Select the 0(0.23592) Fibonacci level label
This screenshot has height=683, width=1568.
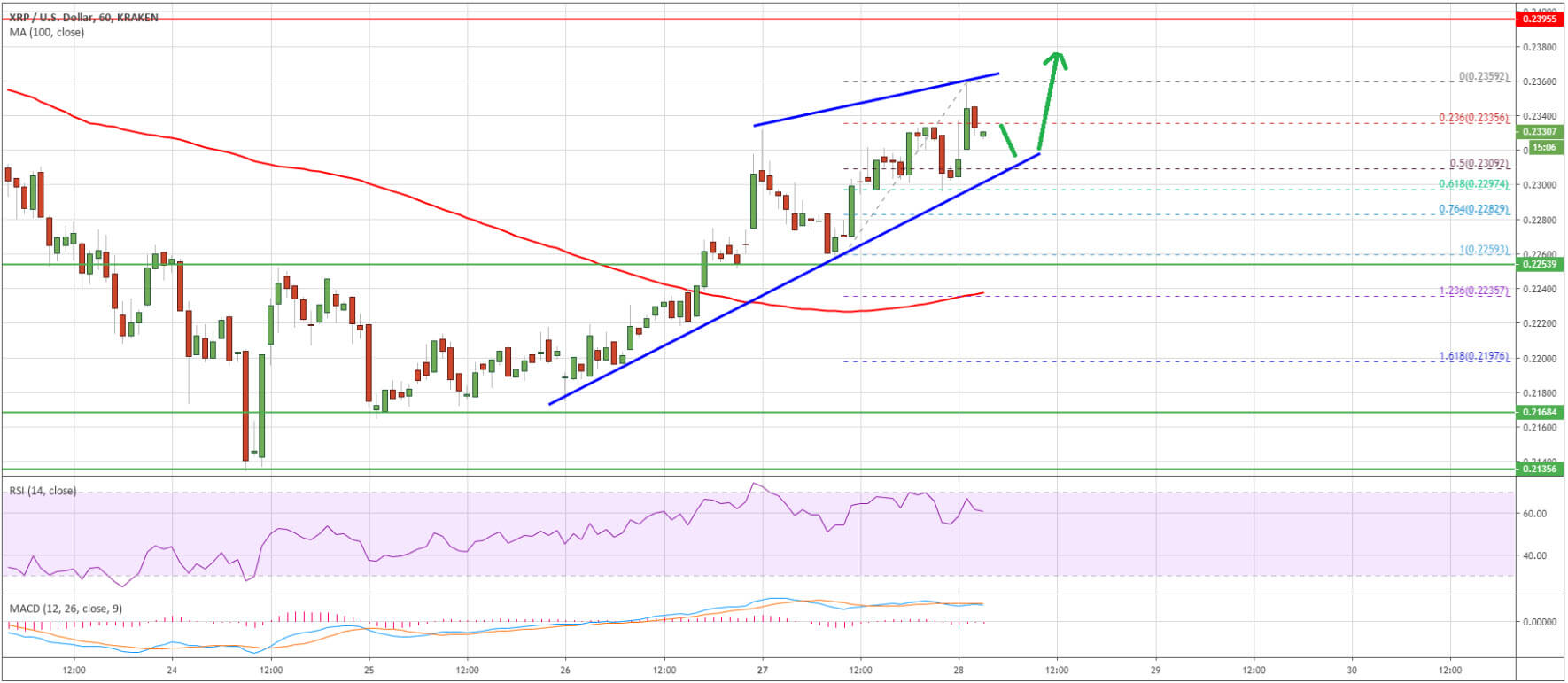point(1484,77)
